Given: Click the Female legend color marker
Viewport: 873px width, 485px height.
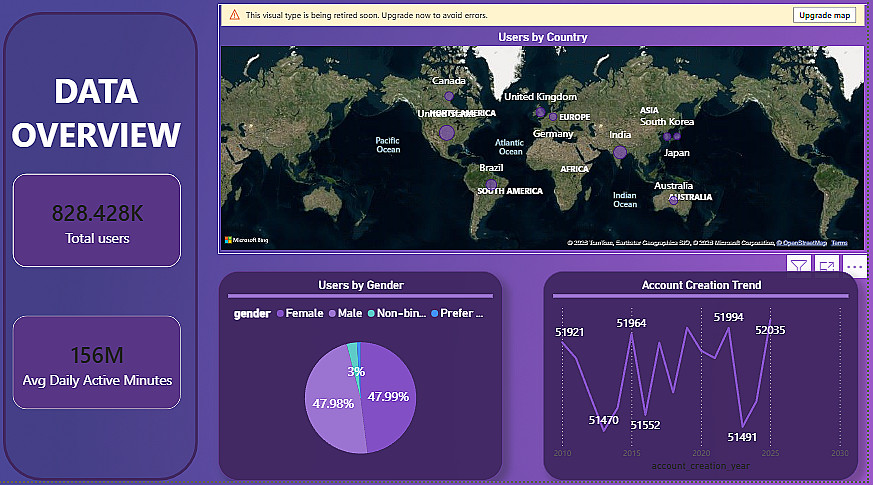Looking at the screenshot, I should tap(280, 313).
